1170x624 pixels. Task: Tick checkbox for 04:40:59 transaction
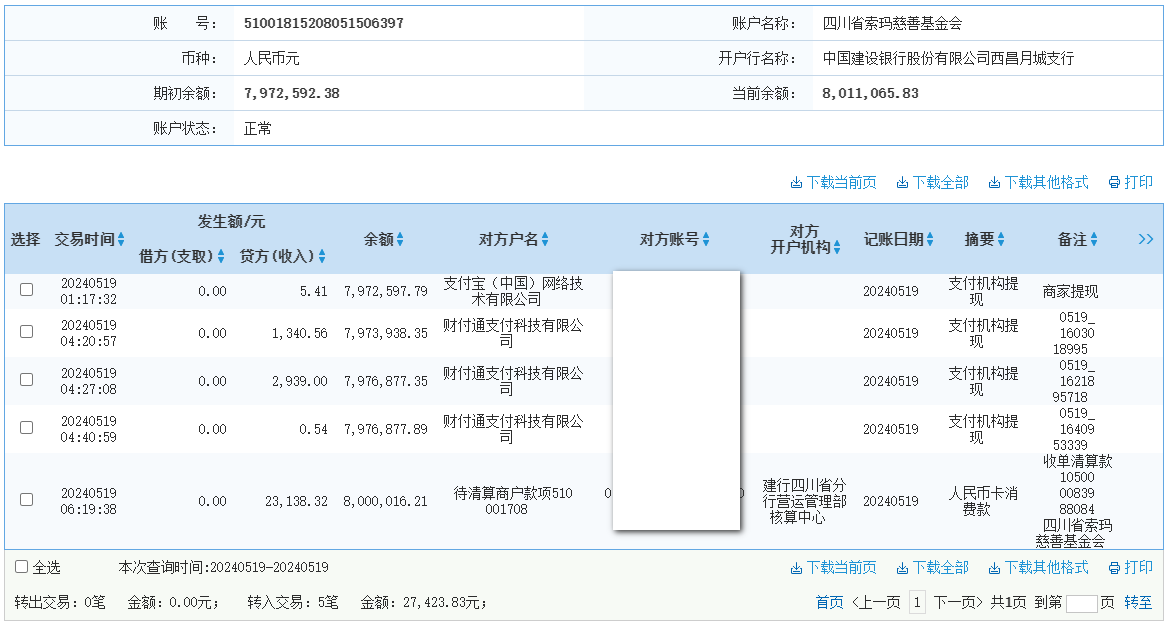(x=26, y=428)
